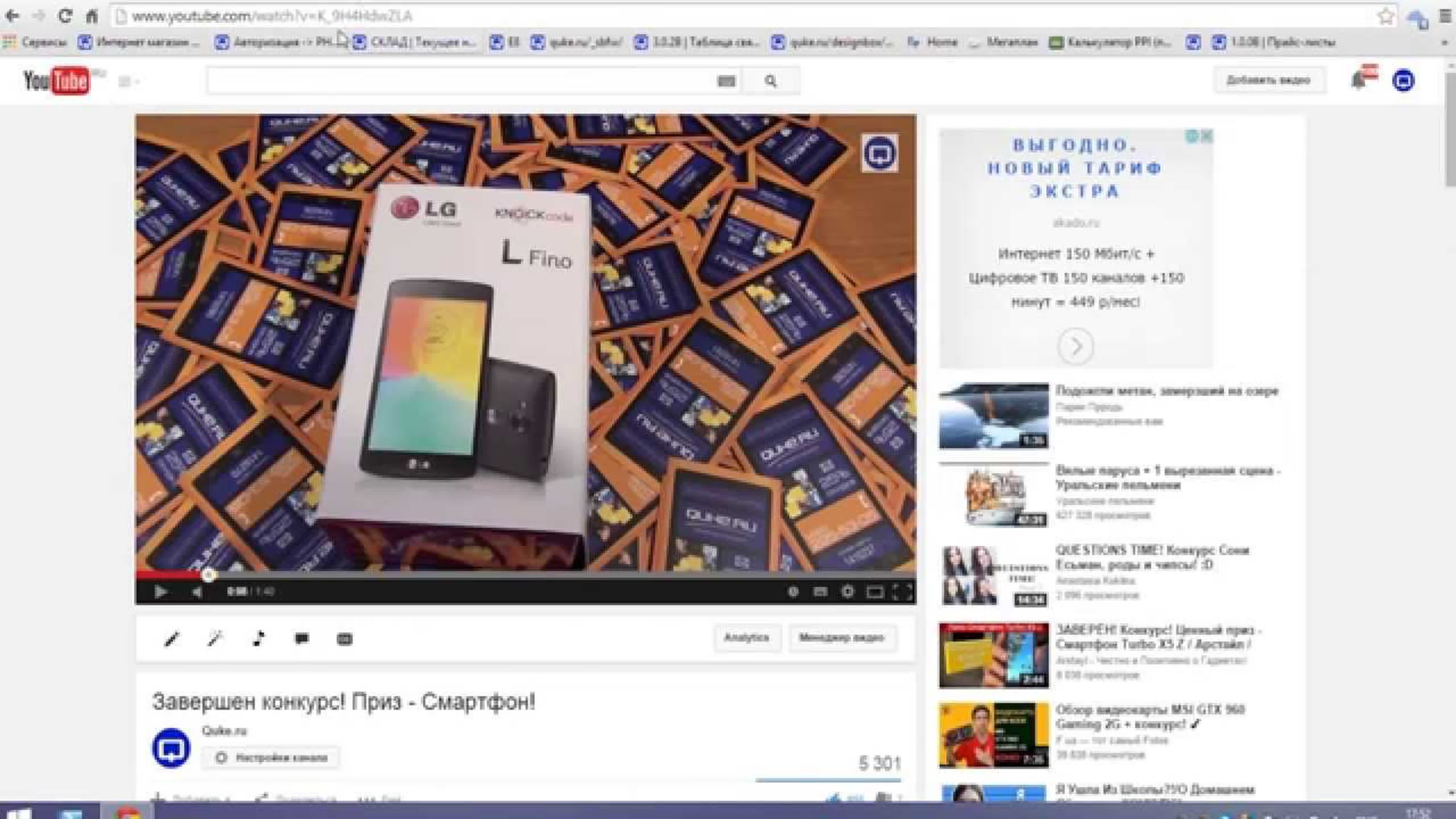Open the Сервисы apps bookmark
Image resolution: width=1456 pixels, height=819 pixels.
[34, 42]
